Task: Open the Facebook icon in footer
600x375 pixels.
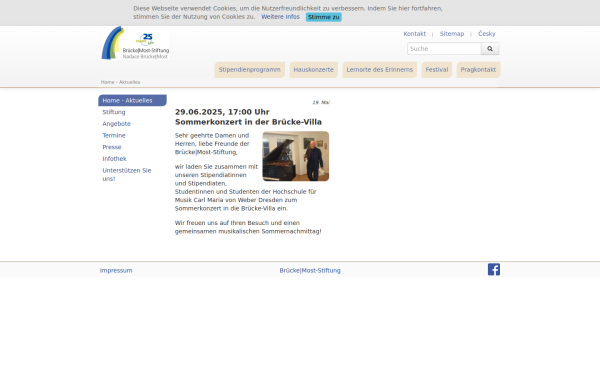Action: [x=494, y=269]
